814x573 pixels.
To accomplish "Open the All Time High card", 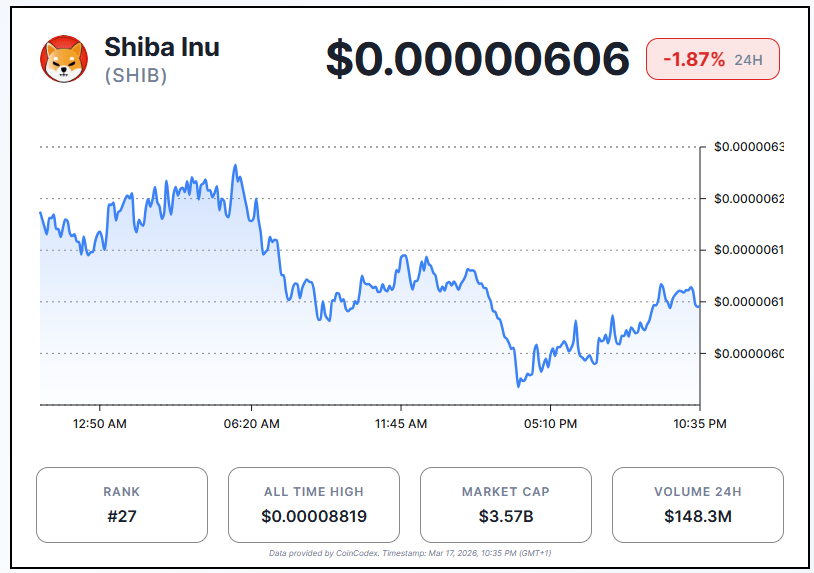I will click(314, 504).
